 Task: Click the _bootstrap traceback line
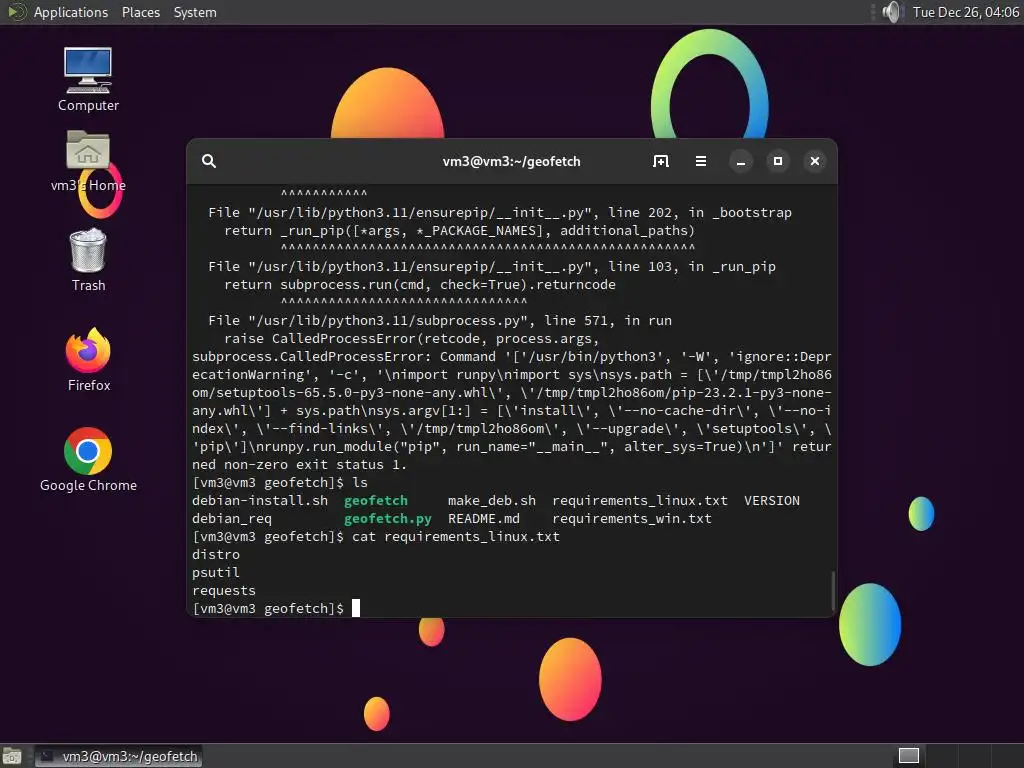click(x=500, y=213)
